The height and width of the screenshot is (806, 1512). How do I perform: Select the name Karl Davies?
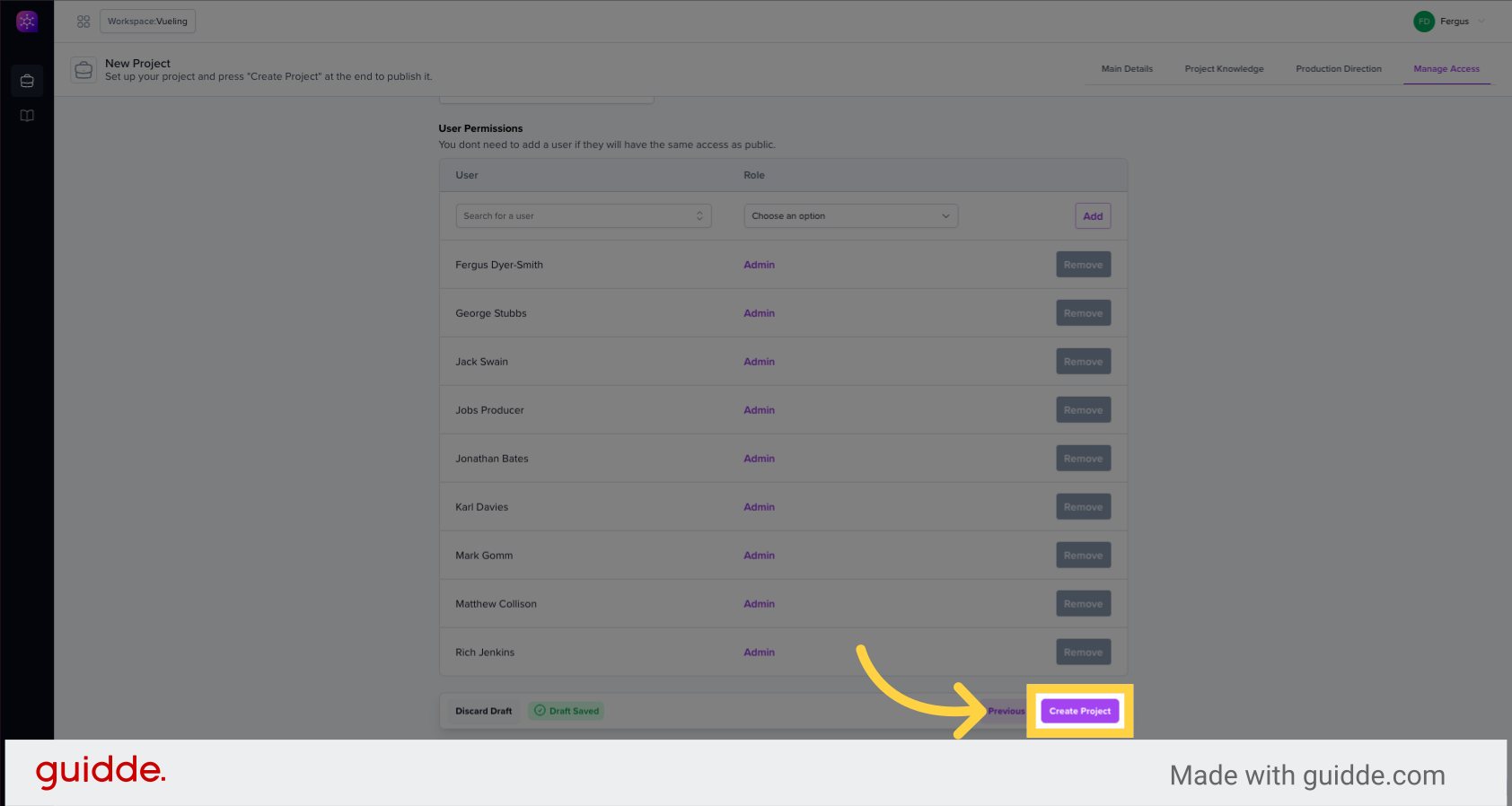(x=481, y=507)
